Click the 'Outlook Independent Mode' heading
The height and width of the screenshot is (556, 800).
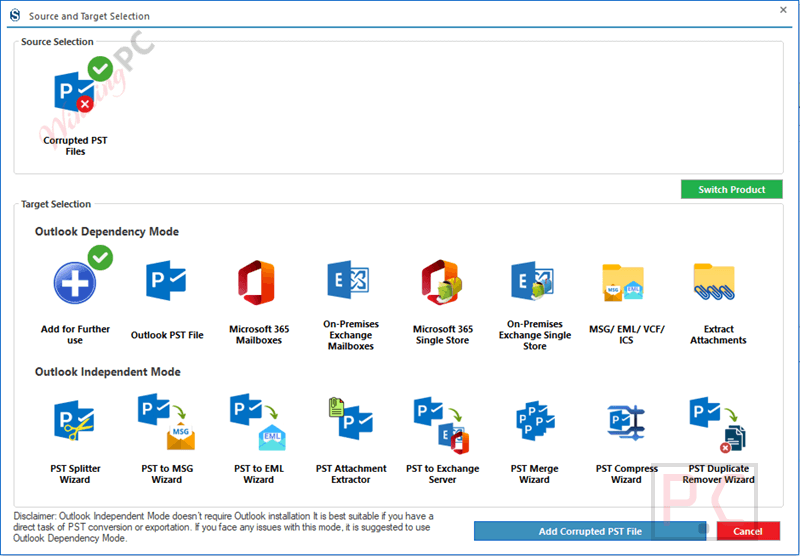pos(108,372)
